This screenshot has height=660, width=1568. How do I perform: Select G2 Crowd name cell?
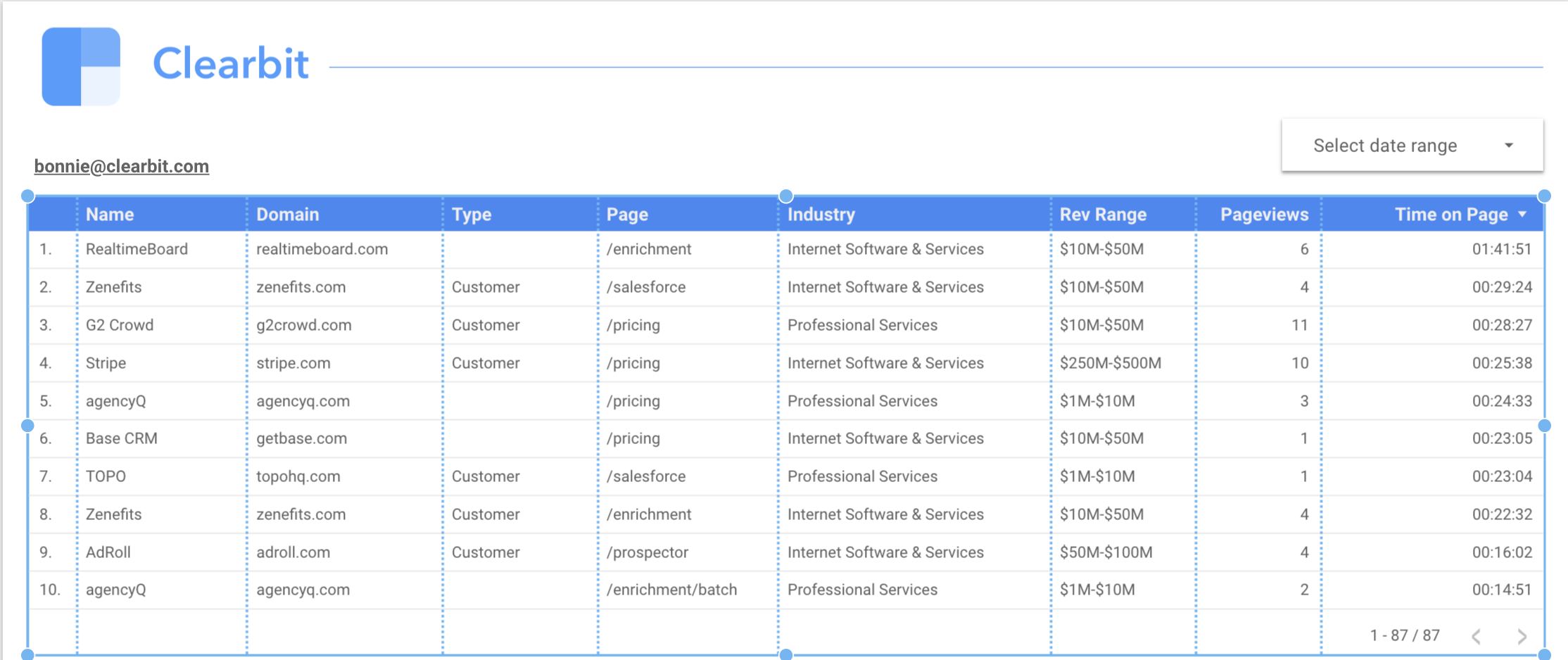pos(120,325)
